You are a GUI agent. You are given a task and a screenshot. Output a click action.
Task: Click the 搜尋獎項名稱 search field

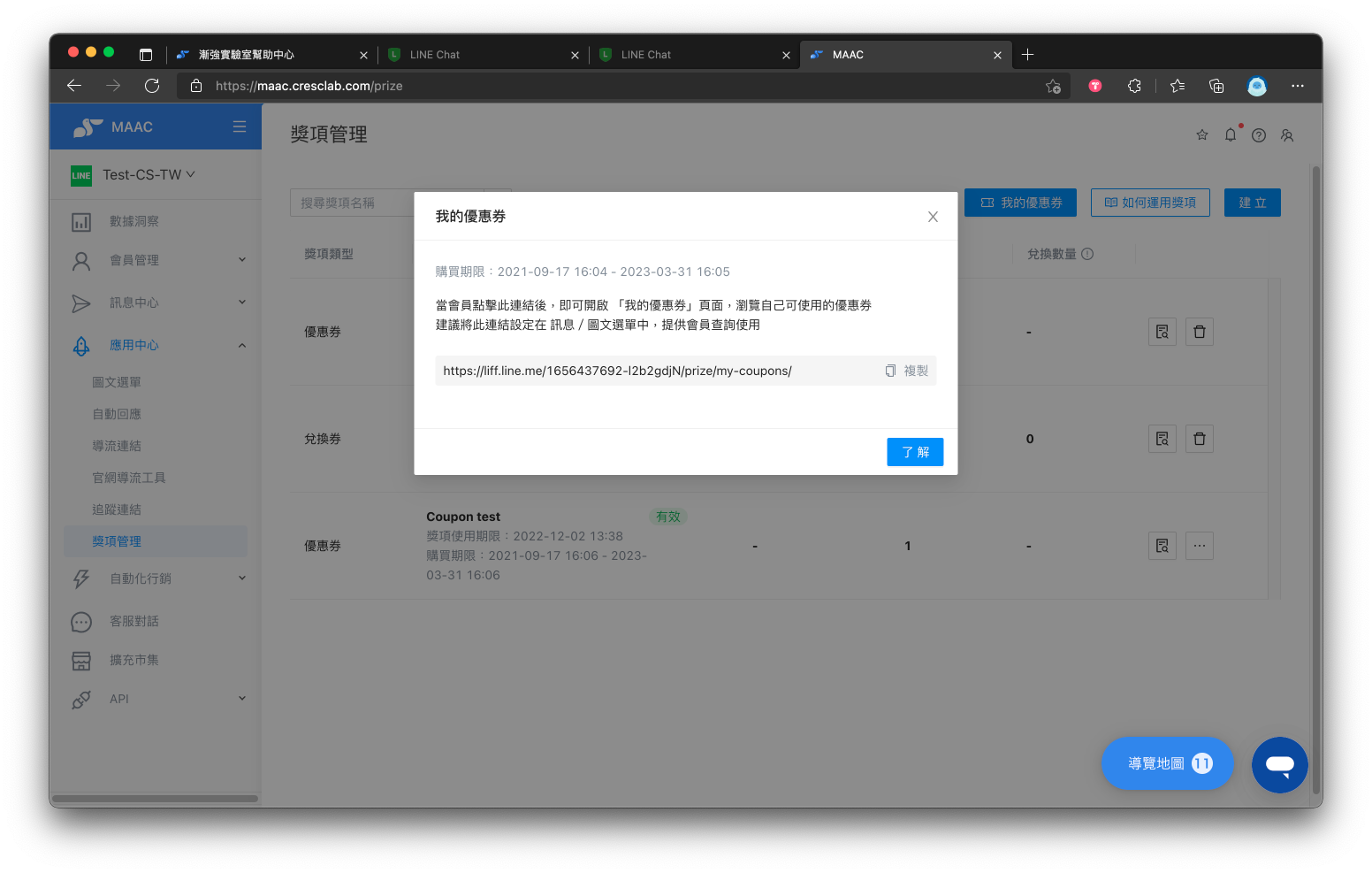tap(354, 203)
